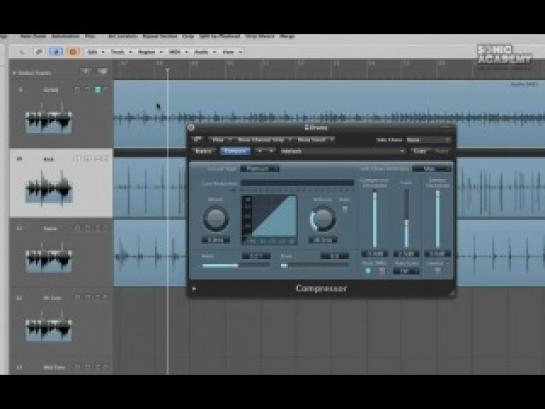Toggle the green-lit button on the Drums track
The height and width of the screenshot is (409, 545).
(98, 90)
